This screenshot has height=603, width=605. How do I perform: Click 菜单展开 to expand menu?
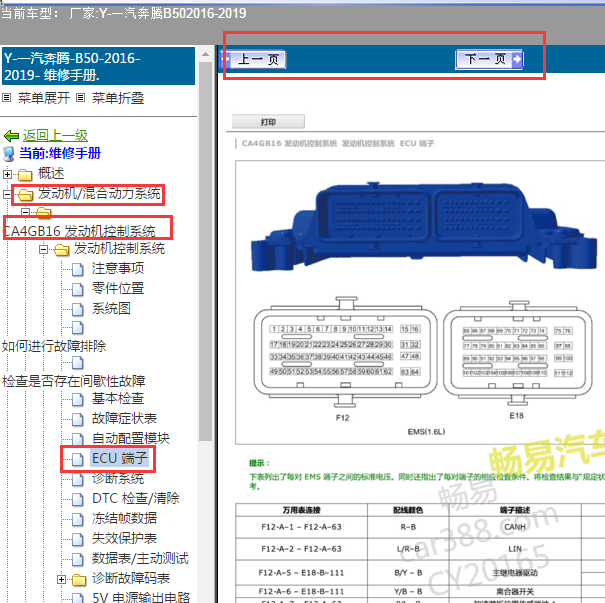tap(44, 98)
